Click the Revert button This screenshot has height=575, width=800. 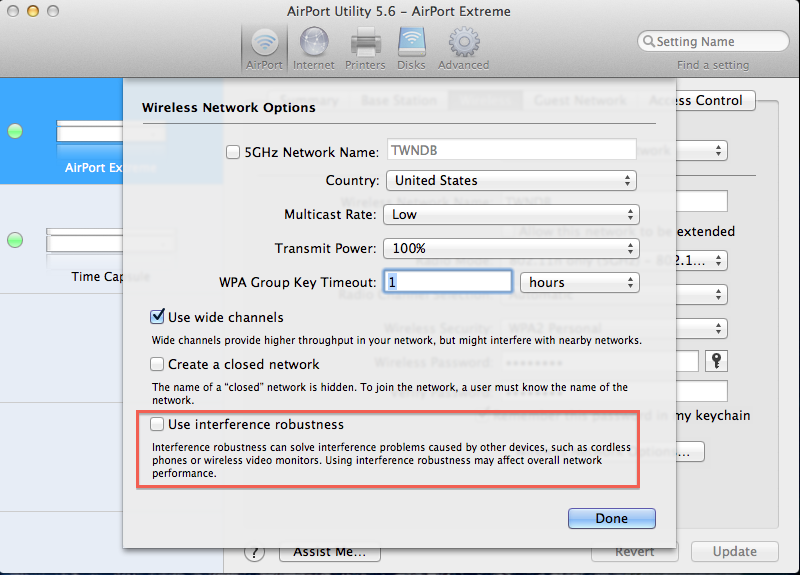point(635,554)
